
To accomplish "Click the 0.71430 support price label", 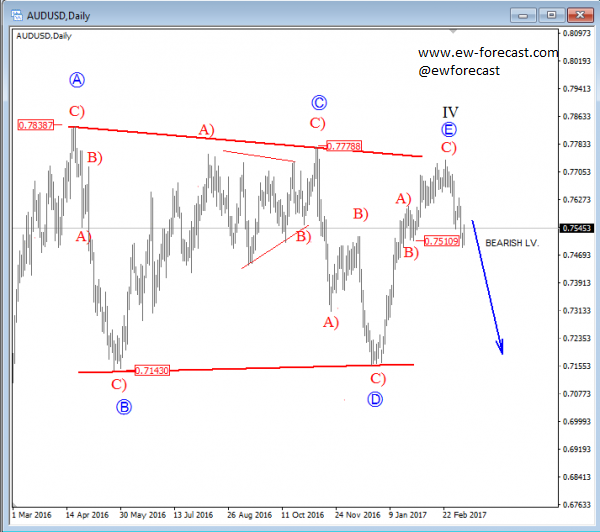I will pyautogui.click(x=151, y=370).
